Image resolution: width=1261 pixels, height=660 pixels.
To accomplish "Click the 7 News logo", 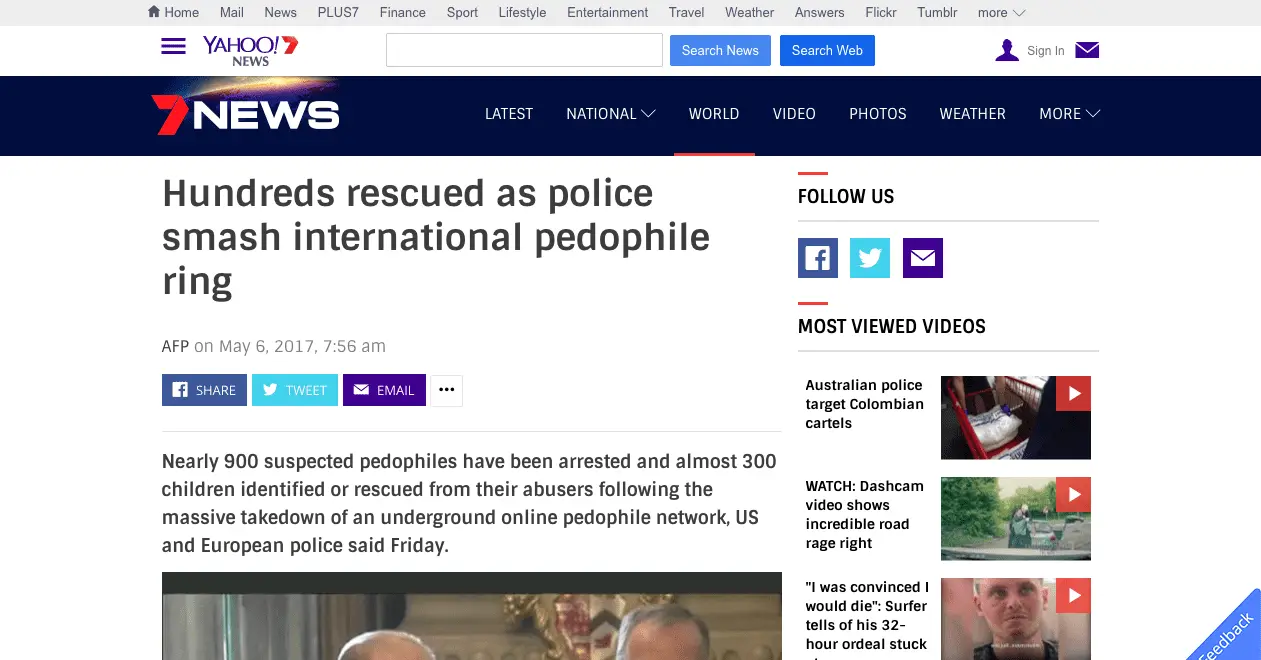I will 246,114.
